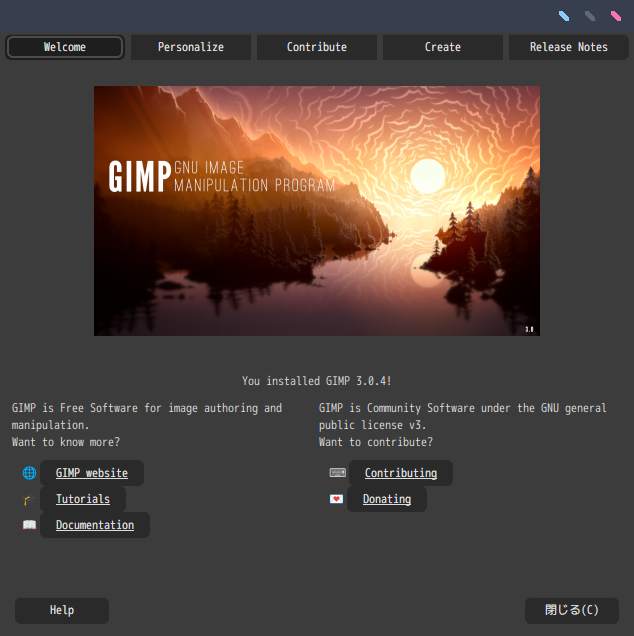Switch to the Welcome tab
This screenshot has height=636, width=634.
pyautogui.click(x=65, y=47)
